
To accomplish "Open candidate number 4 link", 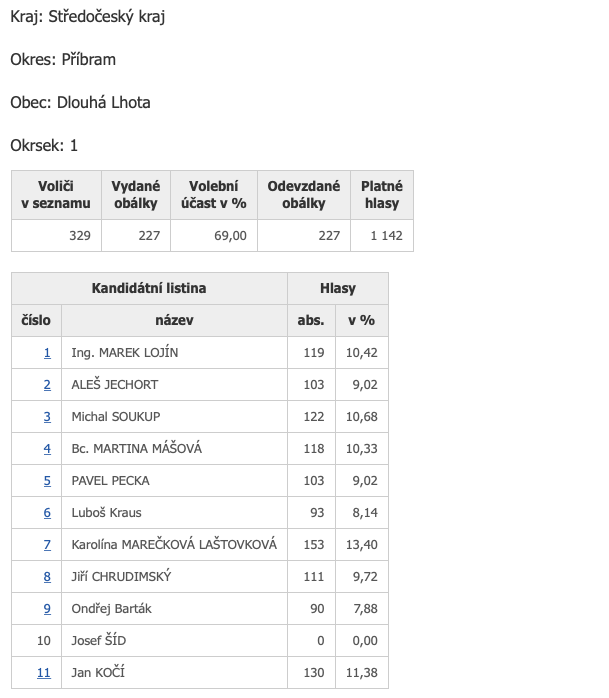I will coord(47,449).
